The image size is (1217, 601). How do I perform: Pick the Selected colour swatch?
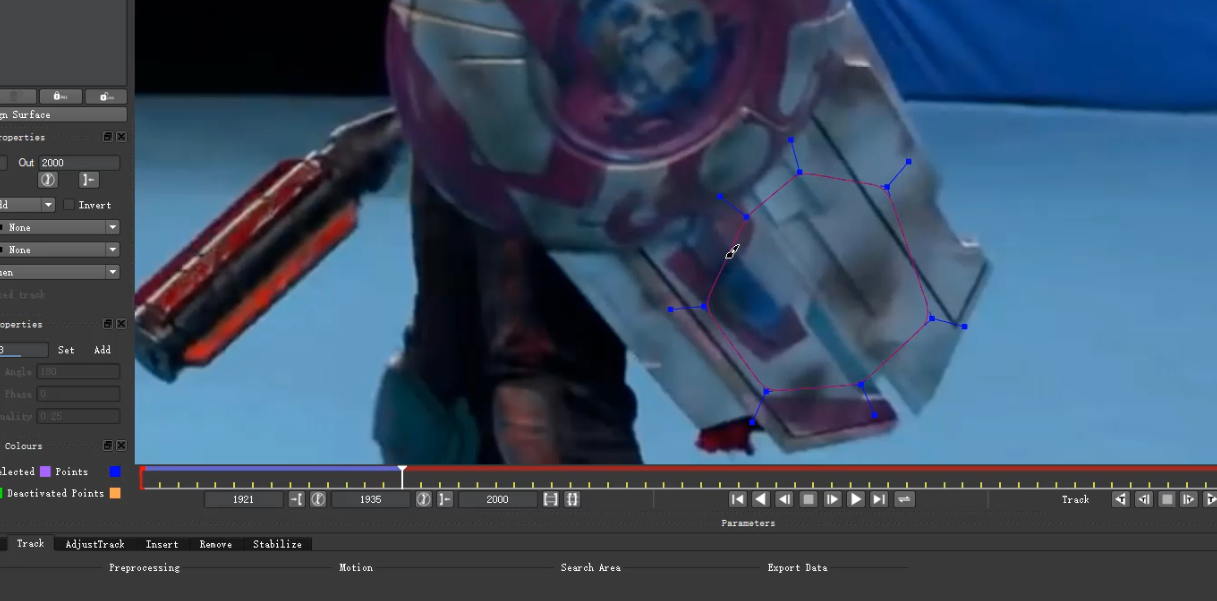pyautogui.click(x=45, y=472)
